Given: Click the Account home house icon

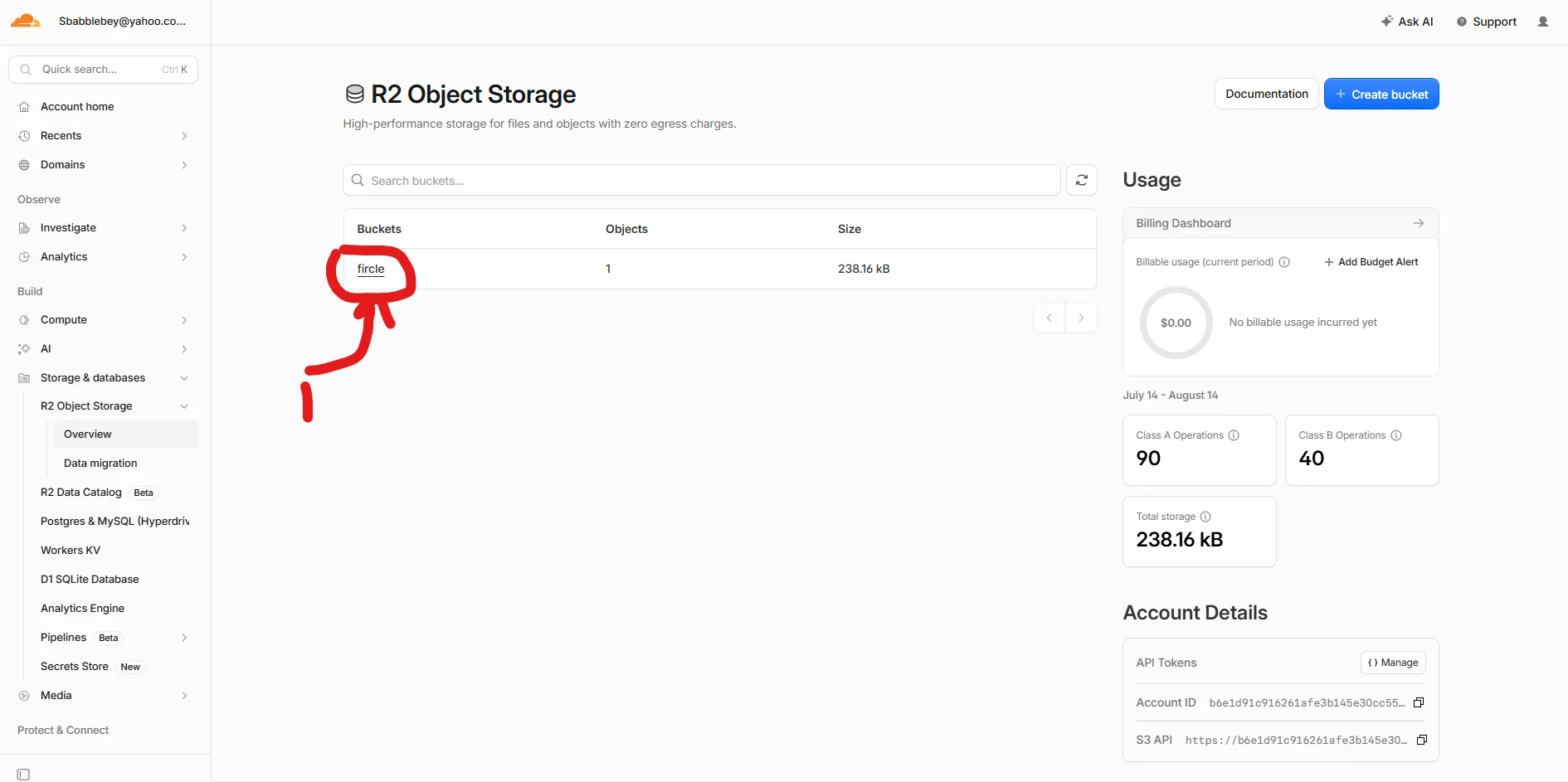Looking at the screenshot, I should [24, 107].
